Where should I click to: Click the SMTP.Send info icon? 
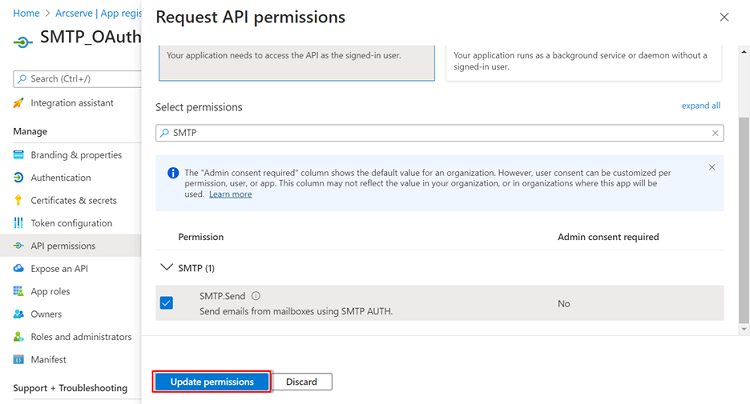coord(256,296)
